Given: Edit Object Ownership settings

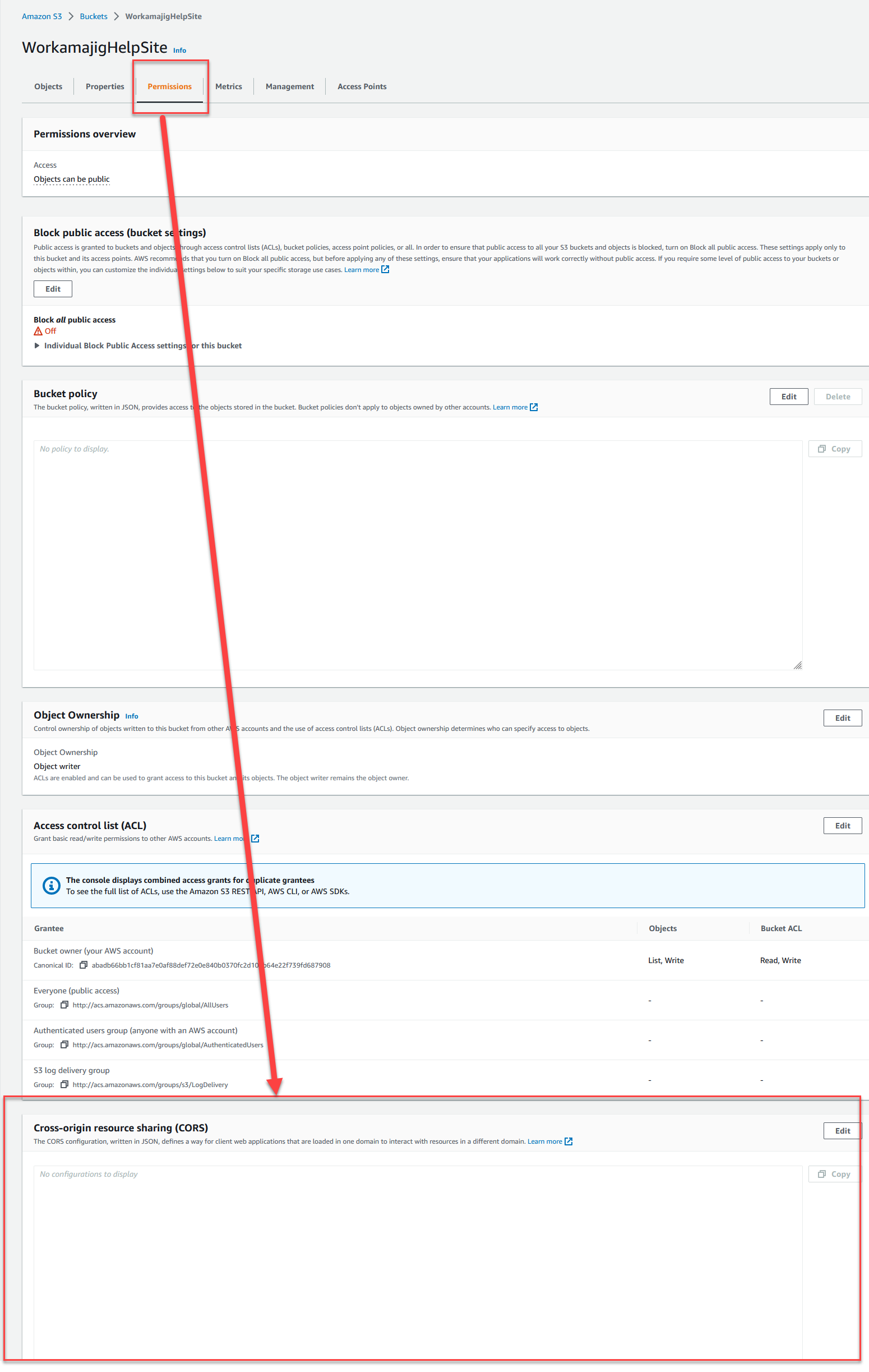Looking at the screenshot, I should coord(842,718).
